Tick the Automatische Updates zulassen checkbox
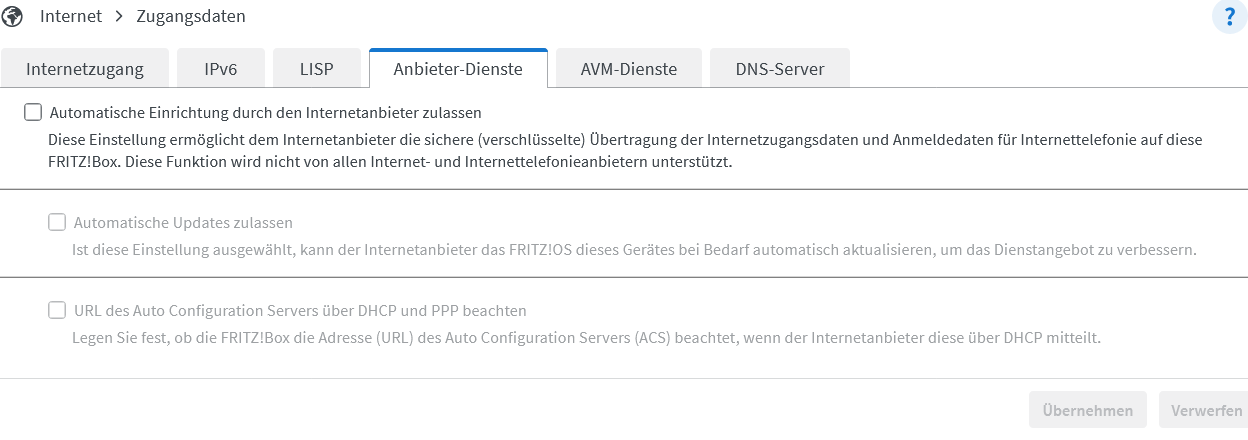The image size is (1248, 440). 57,222
